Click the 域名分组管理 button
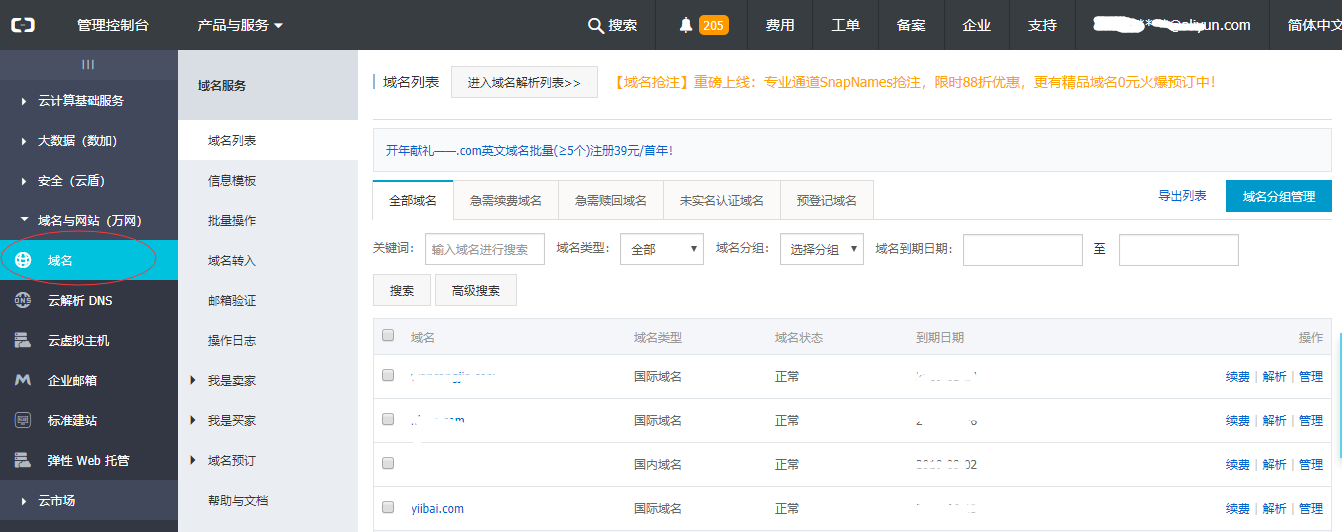The image size is (1342, 532). point(1278,196)
